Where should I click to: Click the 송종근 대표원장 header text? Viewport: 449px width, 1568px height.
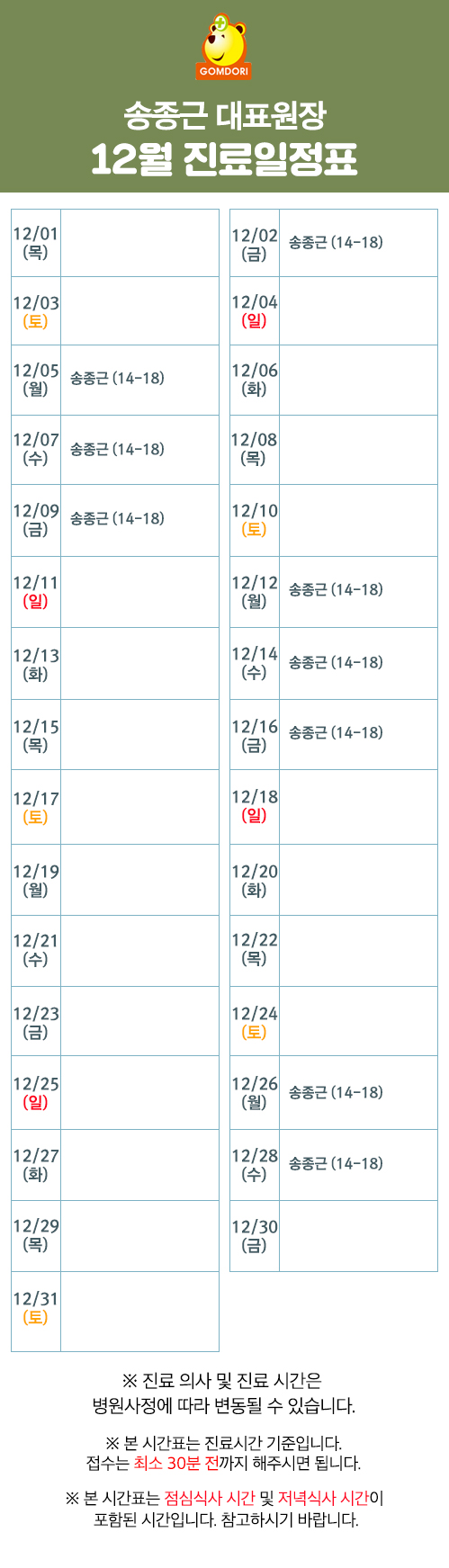pos(224,114)
